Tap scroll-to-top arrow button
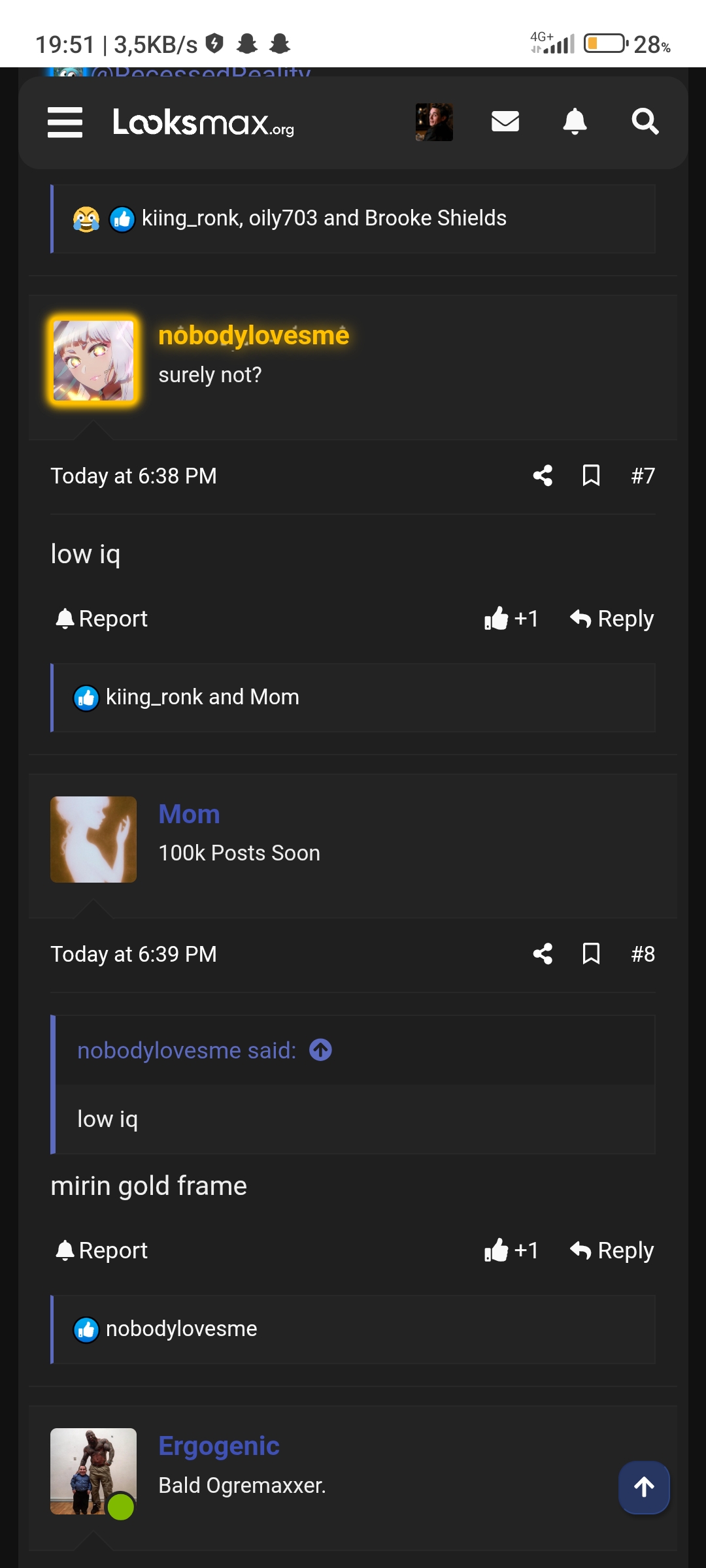The width and height of the screenshot is (706, 1568). click(x=644, y=1487)
